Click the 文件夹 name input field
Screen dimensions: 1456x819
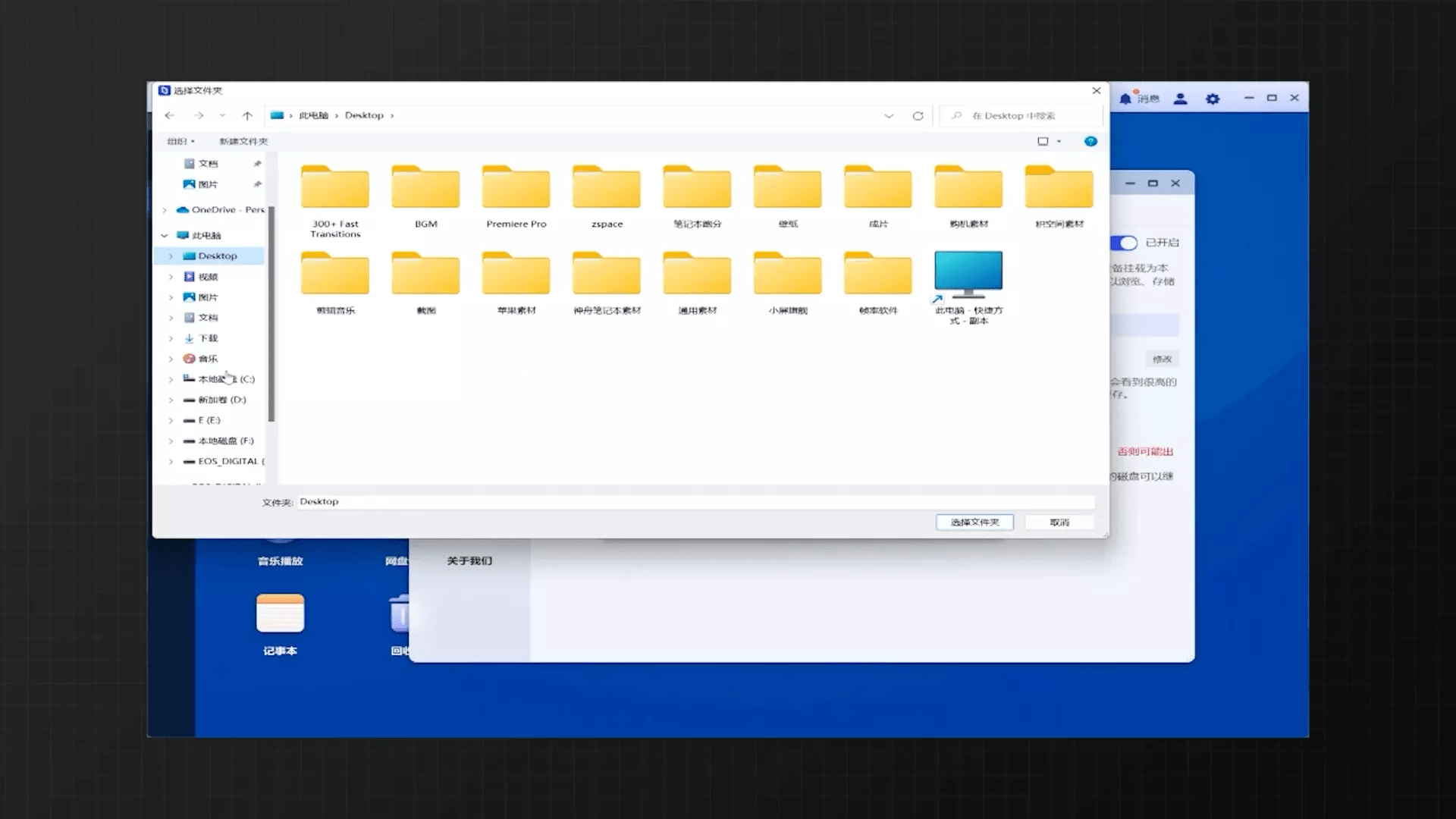[695, 502]
